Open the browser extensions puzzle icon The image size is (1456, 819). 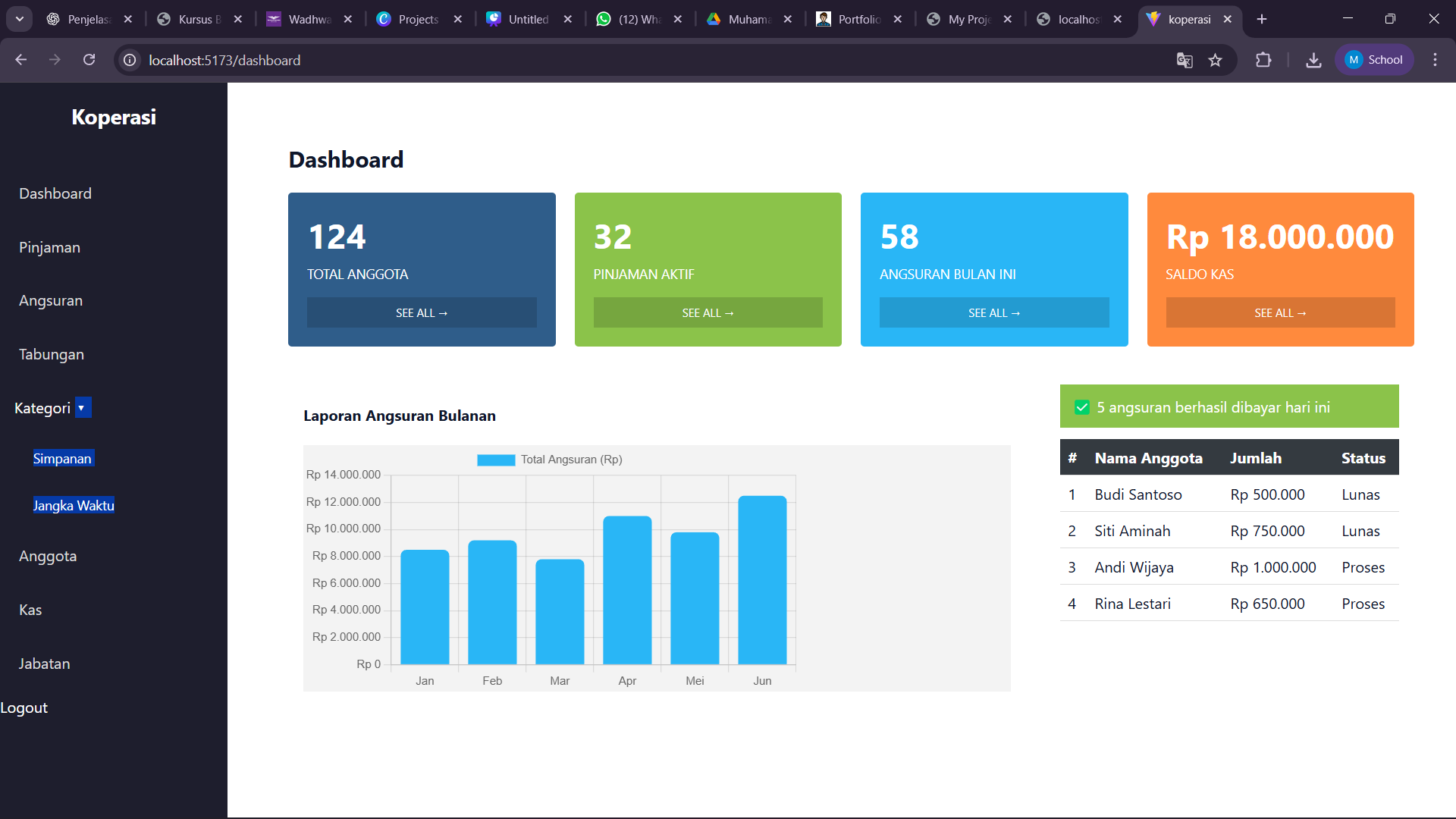coord(1263,60)
